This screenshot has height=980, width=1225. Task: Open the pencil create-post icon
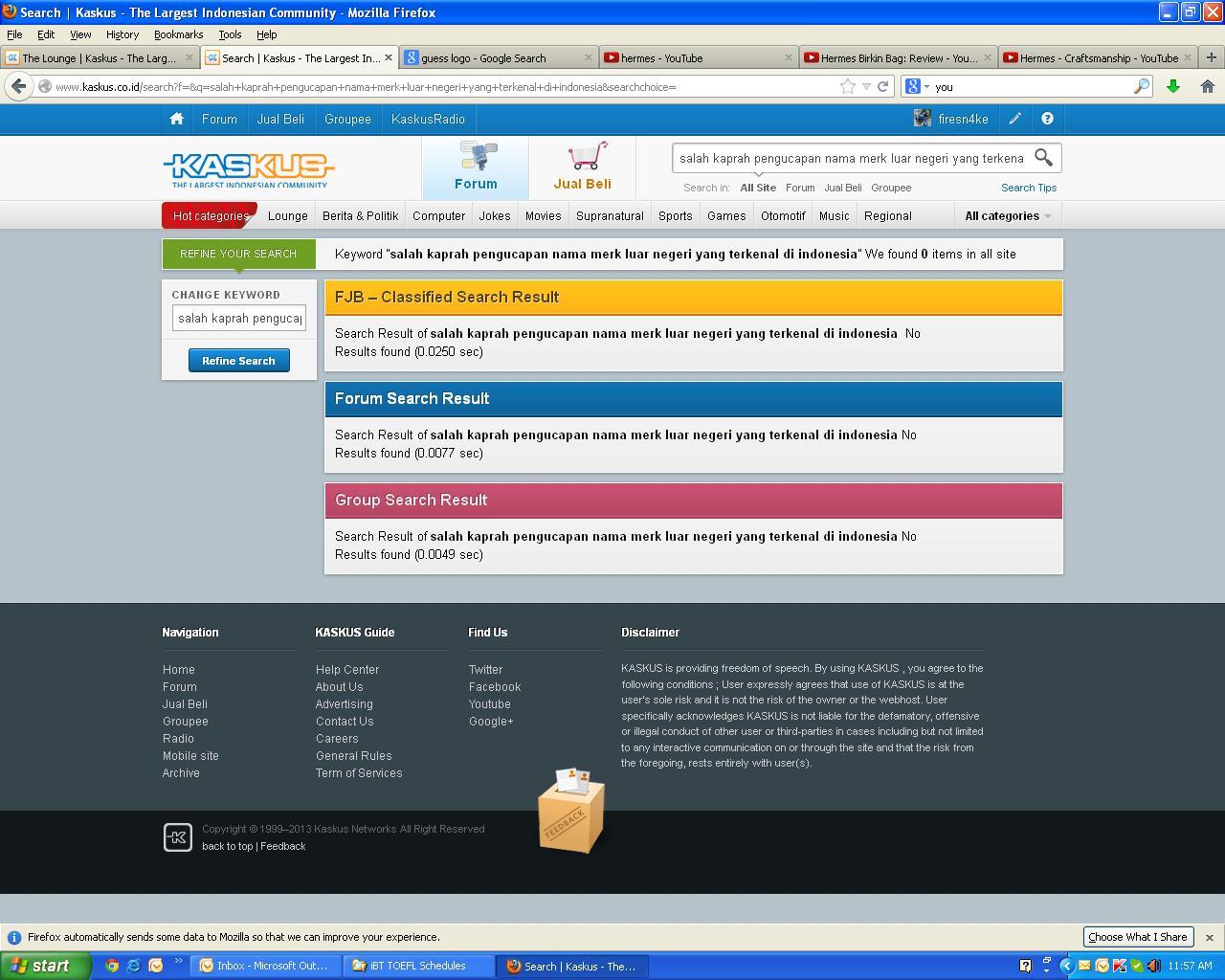click(1014, 119)
